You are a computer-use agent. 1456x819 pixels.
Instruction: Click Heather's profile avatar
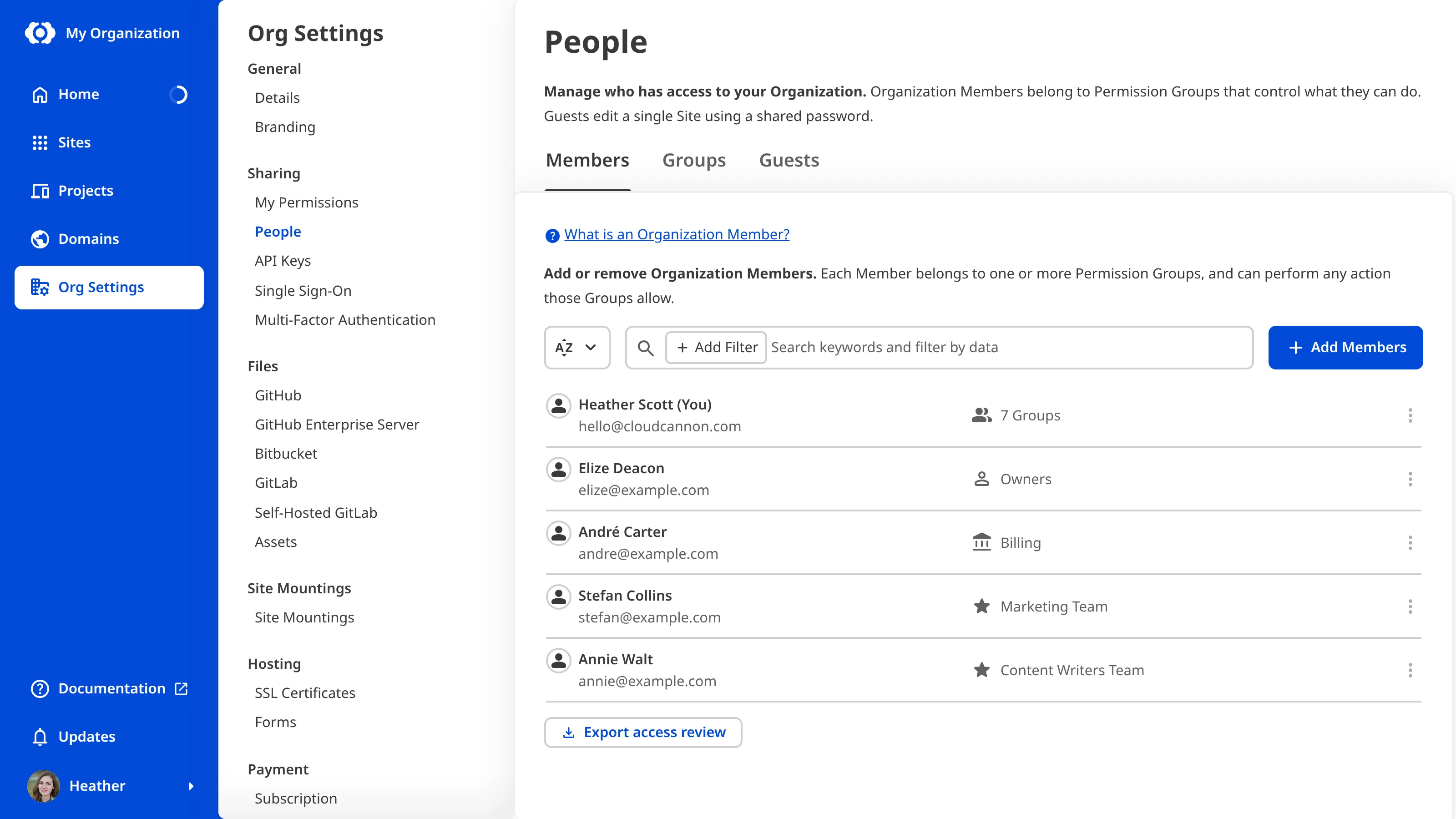coord(44,786)
